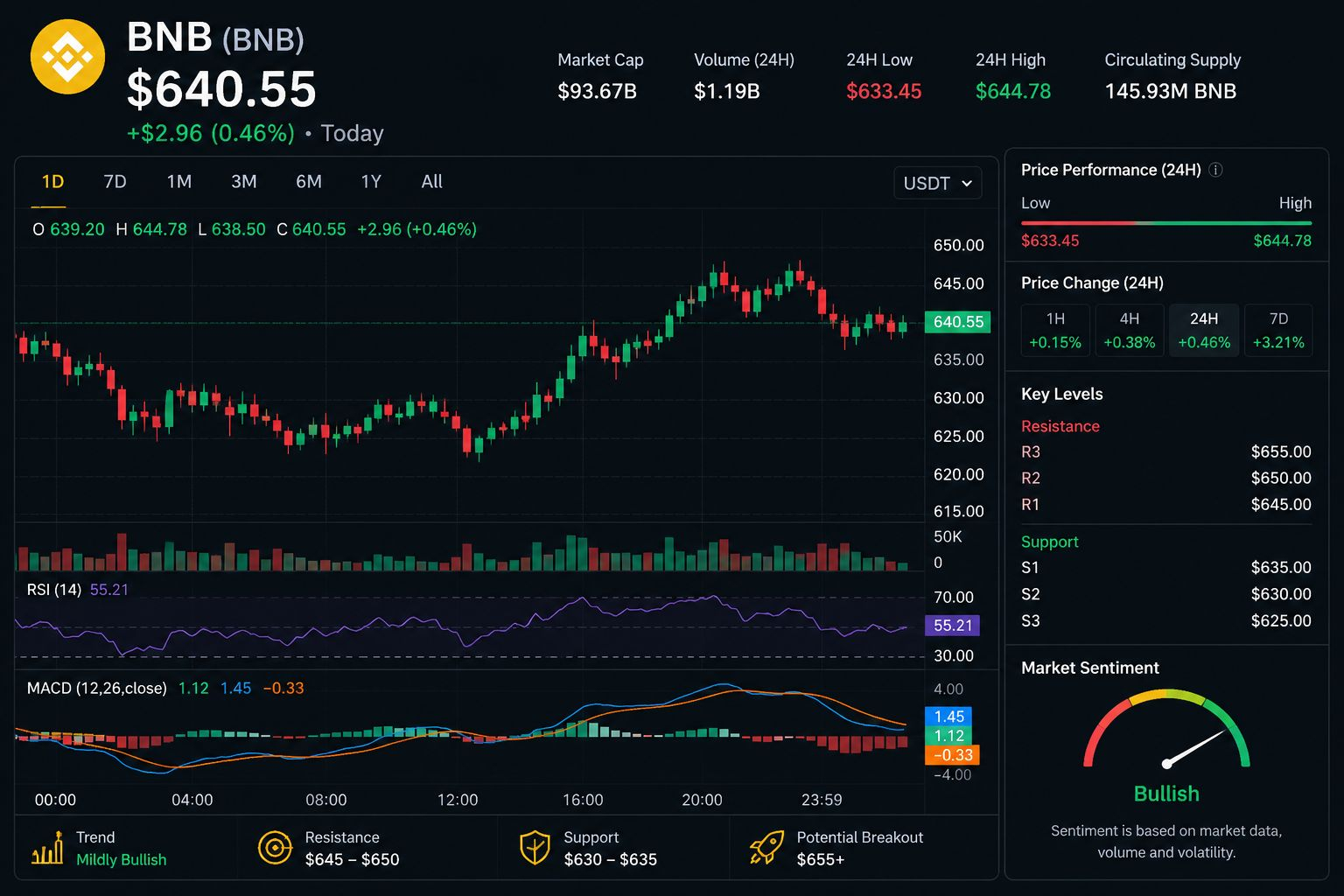Click the L 638.50 chart low value
The image size is (1344, 896).
point(232,229)
